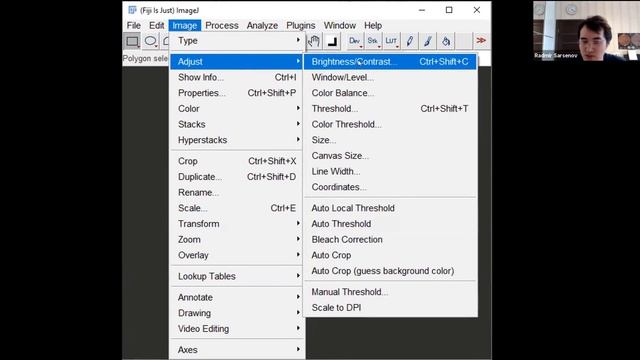Expand the Hyperstacks submenu
Screen dimensions: 640x360
tap(237, 140)
